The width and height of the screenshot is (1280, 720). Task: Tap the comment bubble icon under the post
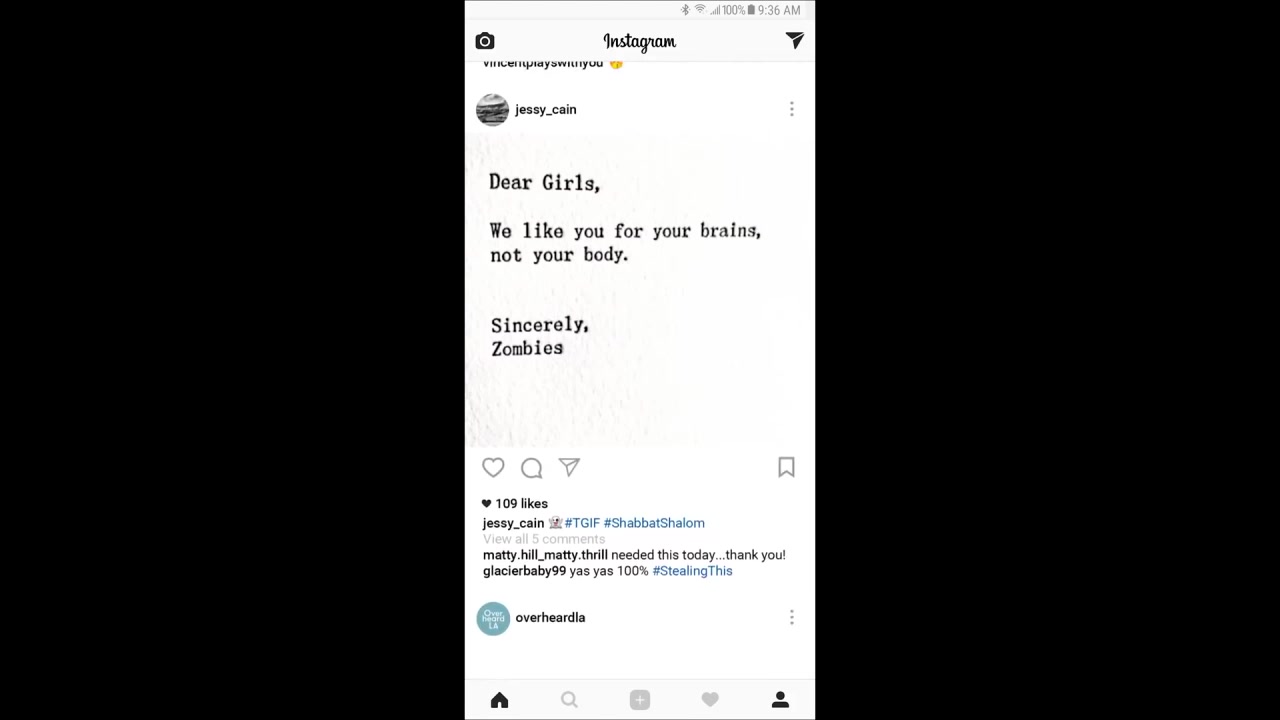click(x=531, y=467)
